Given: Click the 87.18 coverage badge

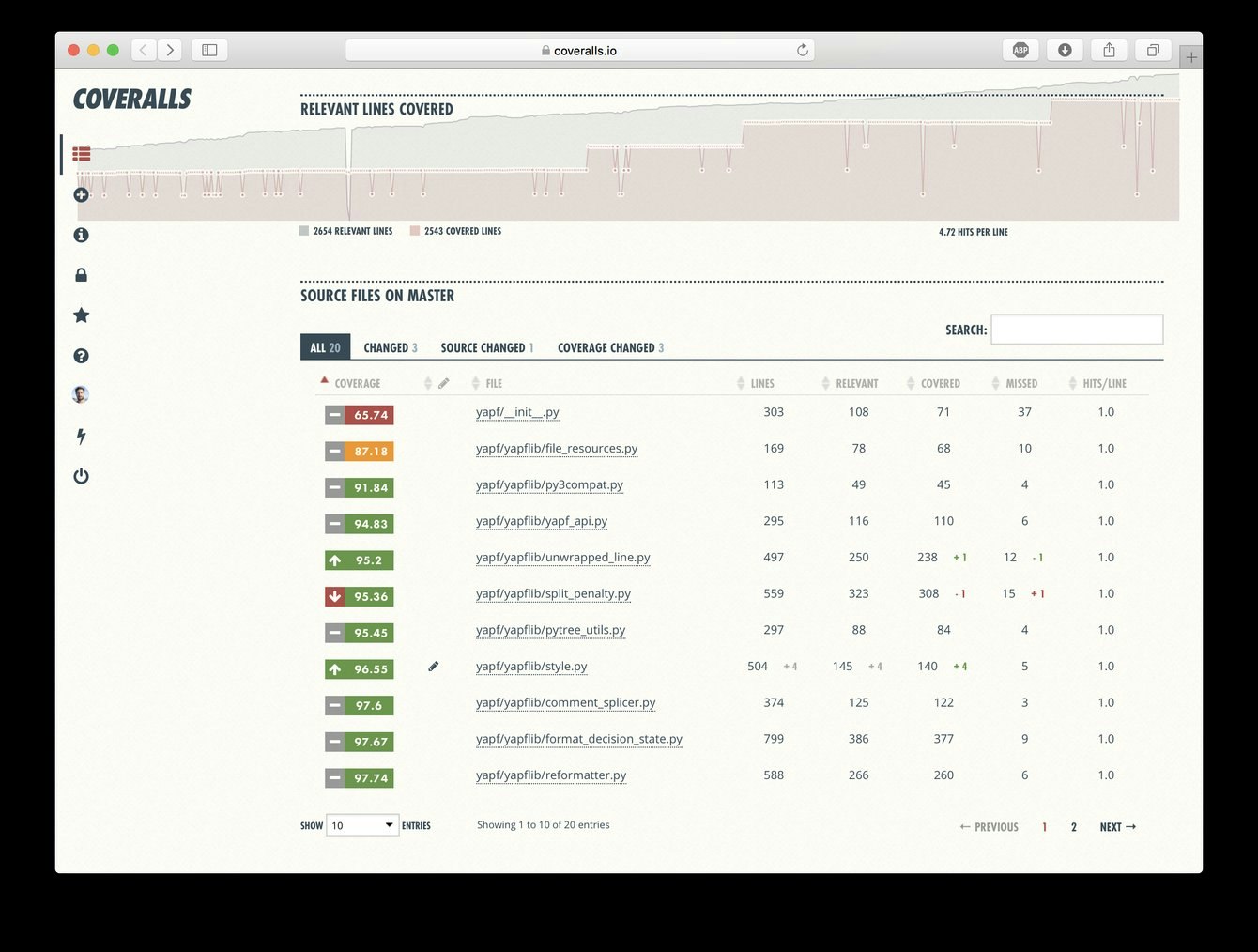Looking at the screenshot, I should pos(360,452).
